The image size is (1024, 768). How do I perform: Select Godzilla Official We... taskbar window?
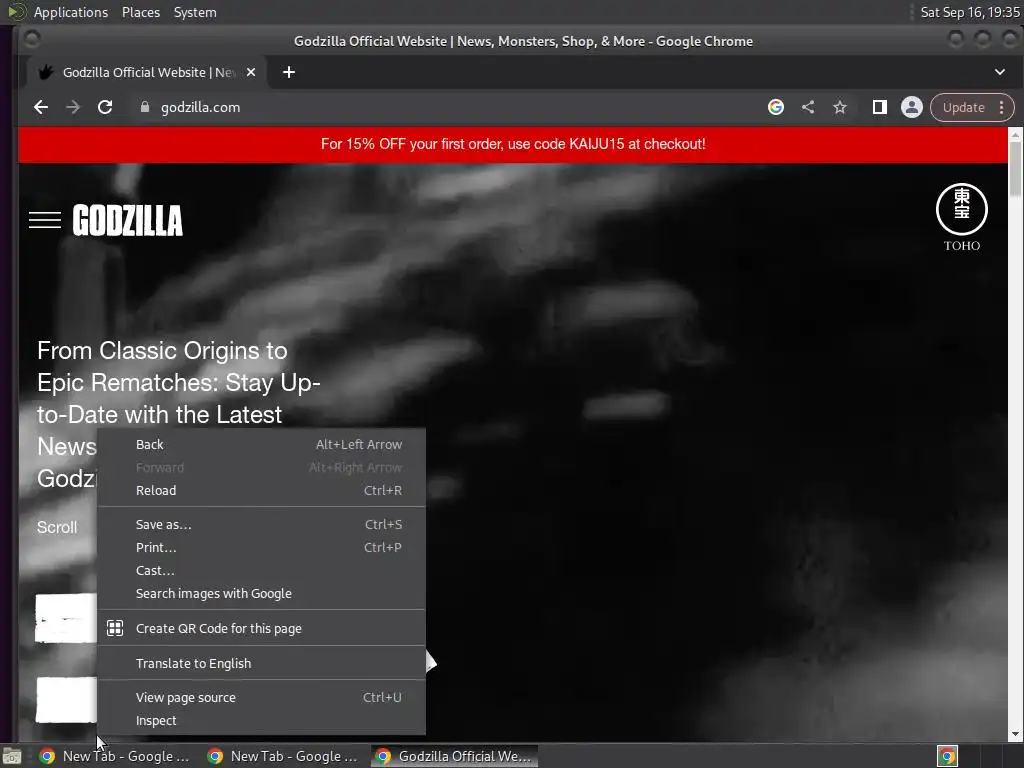(455, 756)
